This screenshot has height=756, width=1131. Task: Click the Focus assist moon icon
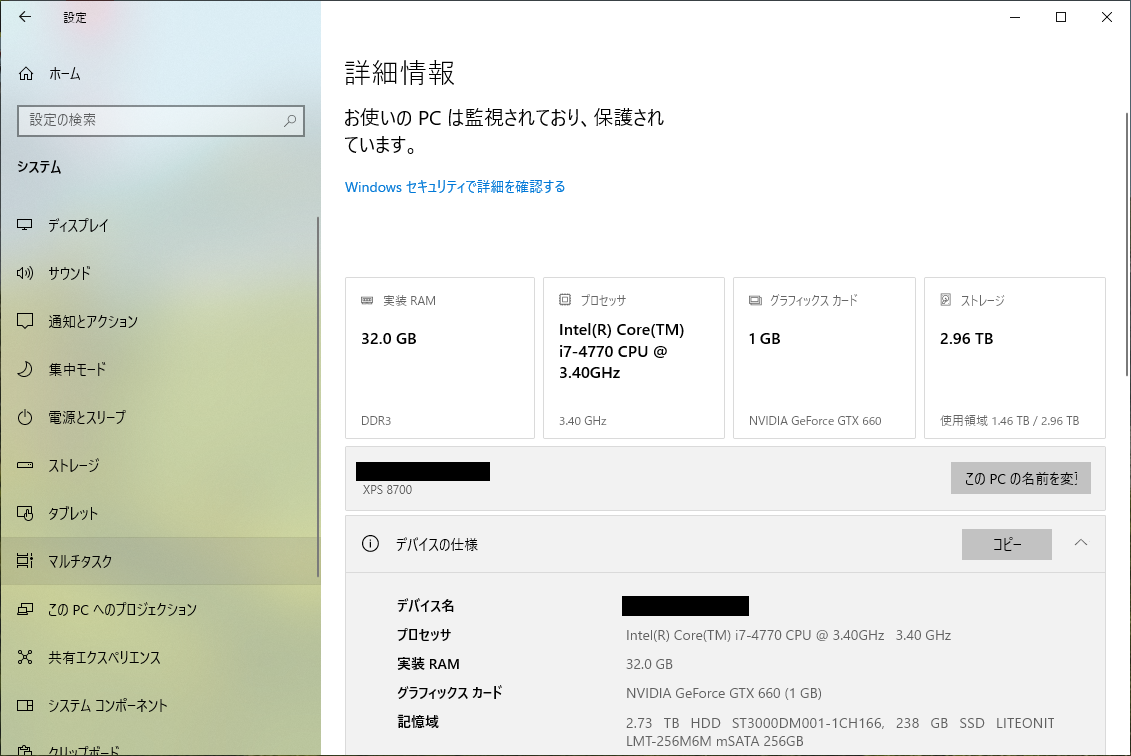[26, 370]
